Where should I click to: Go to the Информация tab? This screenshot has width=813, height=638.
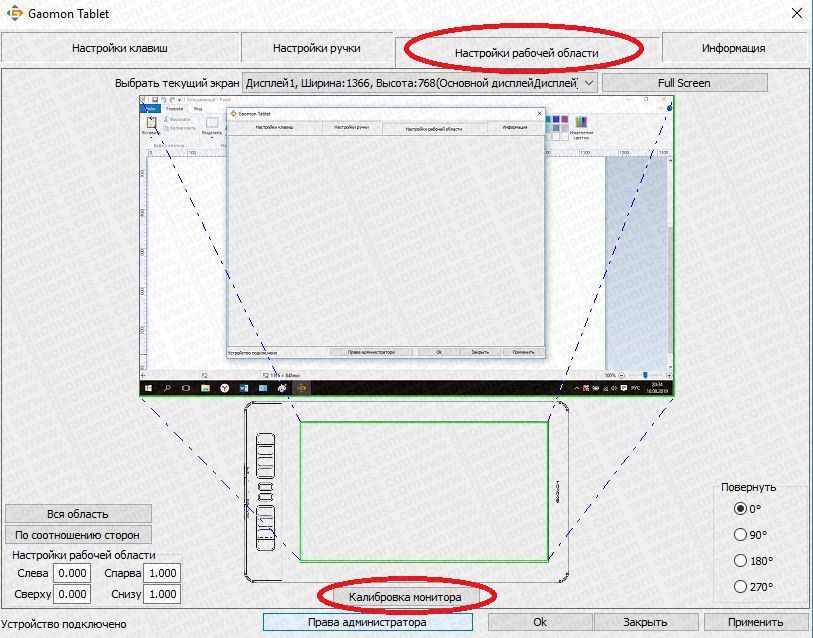point(733,48)
